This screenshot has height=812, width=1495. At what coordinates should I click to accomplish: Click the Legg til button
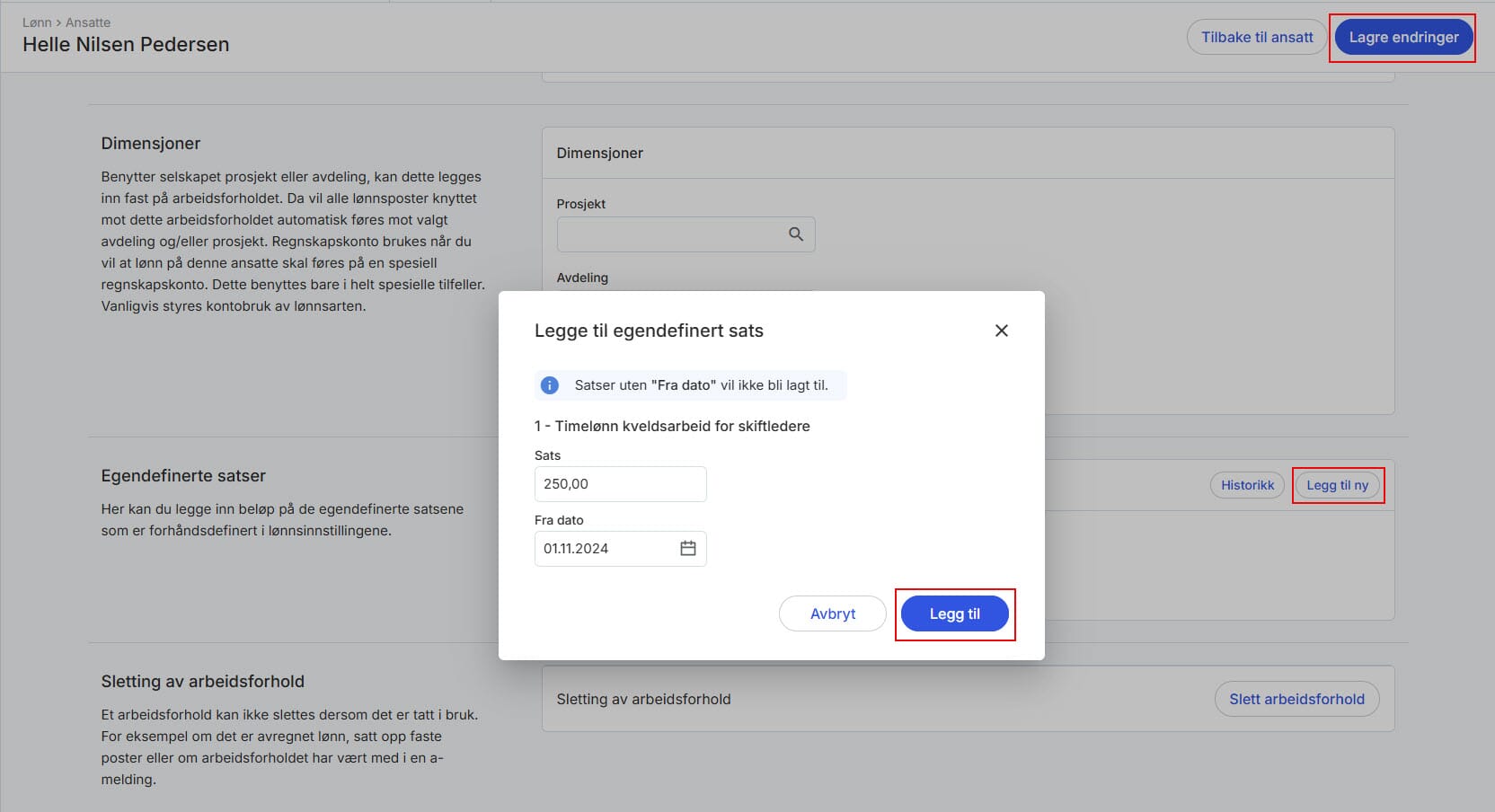click(x=954, y=613)
